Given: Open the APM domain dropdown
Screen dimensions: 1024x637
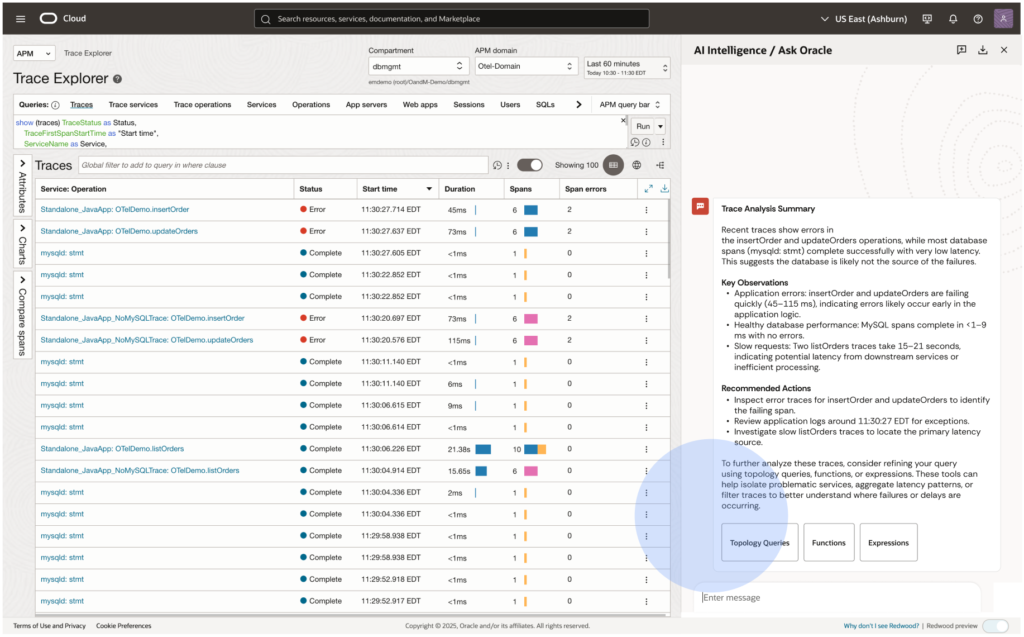Looking at the screenshot, I should pyautogui.click(x=526, y=66).
